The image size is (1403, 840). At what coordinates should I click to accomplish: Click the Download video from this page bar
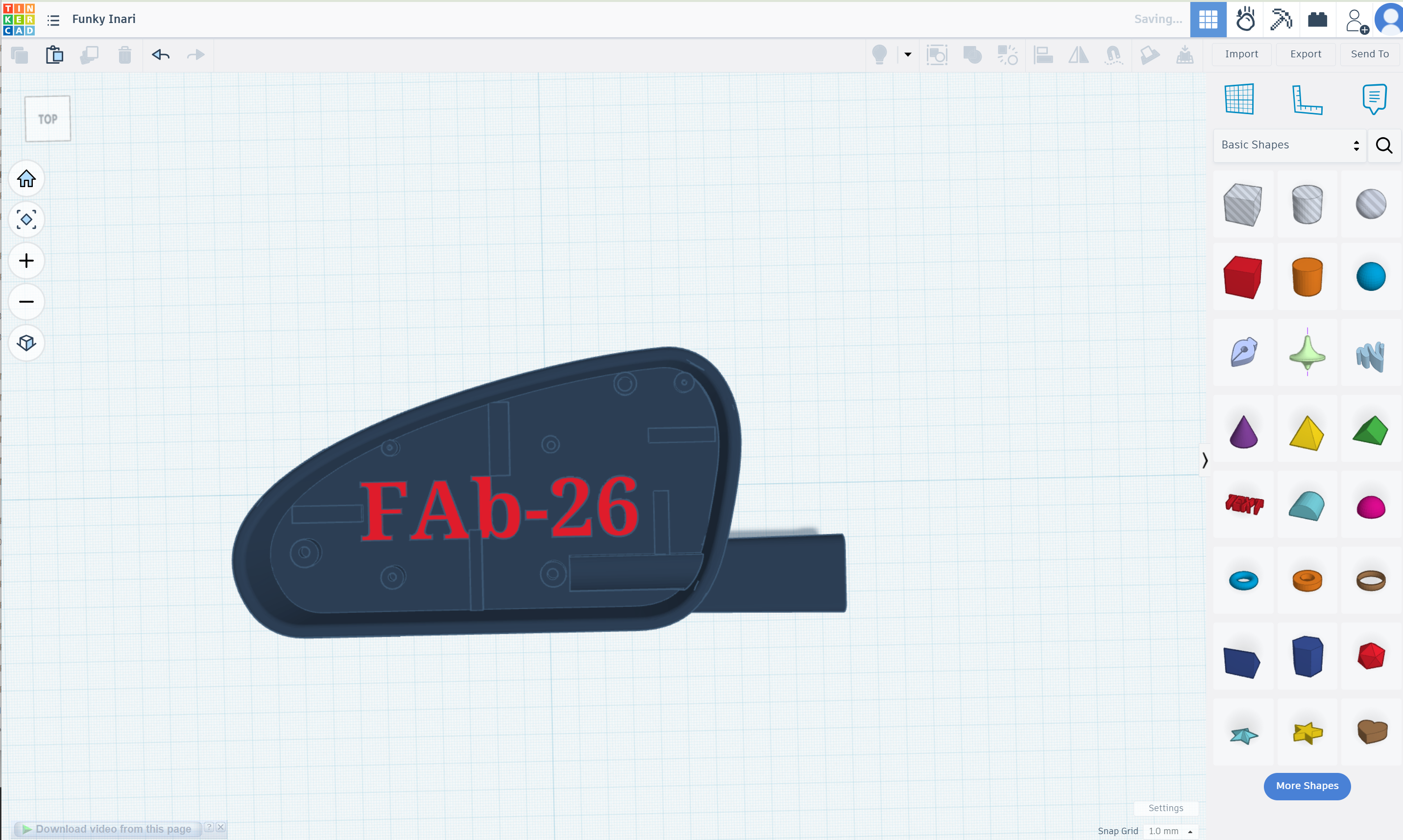point(108,829)
